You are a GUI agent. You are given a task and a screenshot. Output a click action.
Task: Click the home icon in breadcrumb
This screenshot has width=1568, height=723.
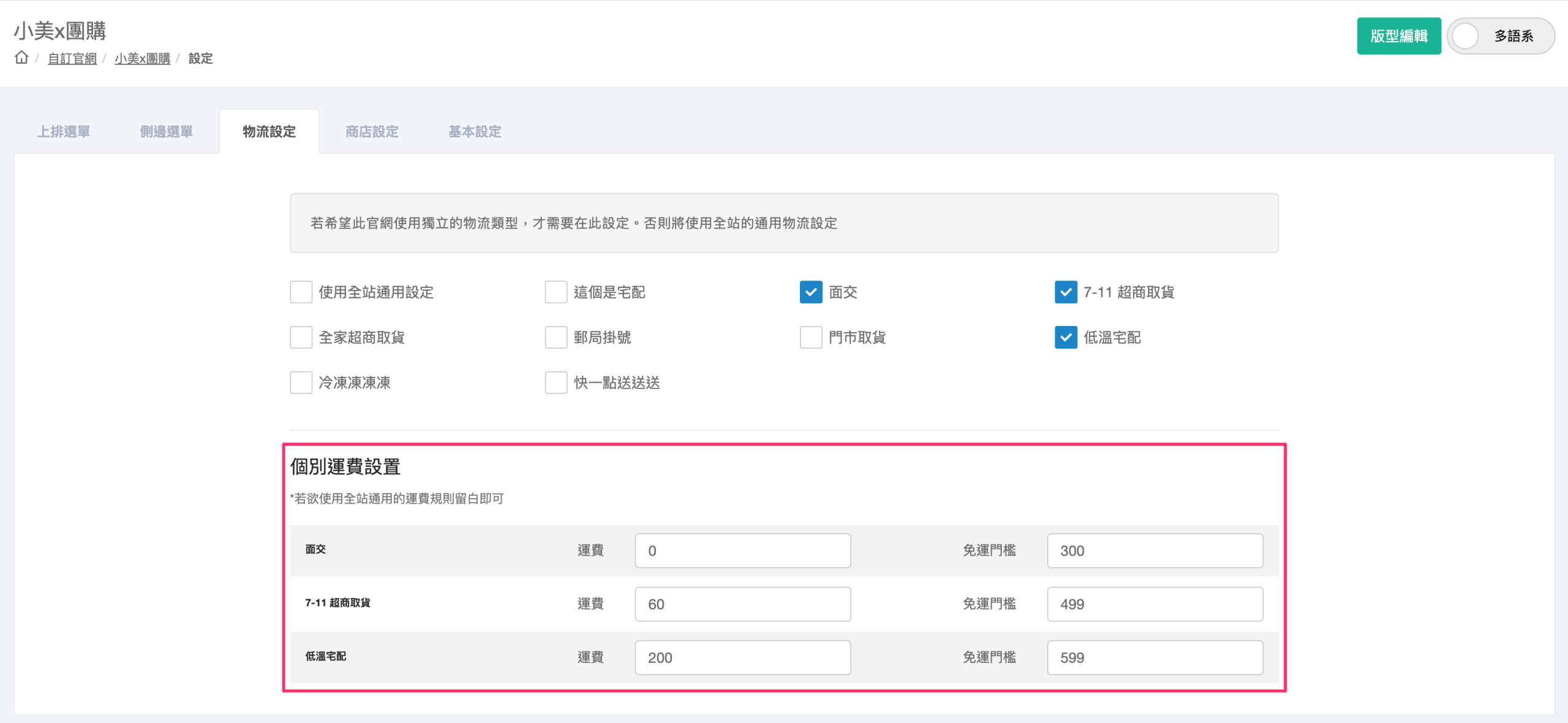tap(21, 58)
